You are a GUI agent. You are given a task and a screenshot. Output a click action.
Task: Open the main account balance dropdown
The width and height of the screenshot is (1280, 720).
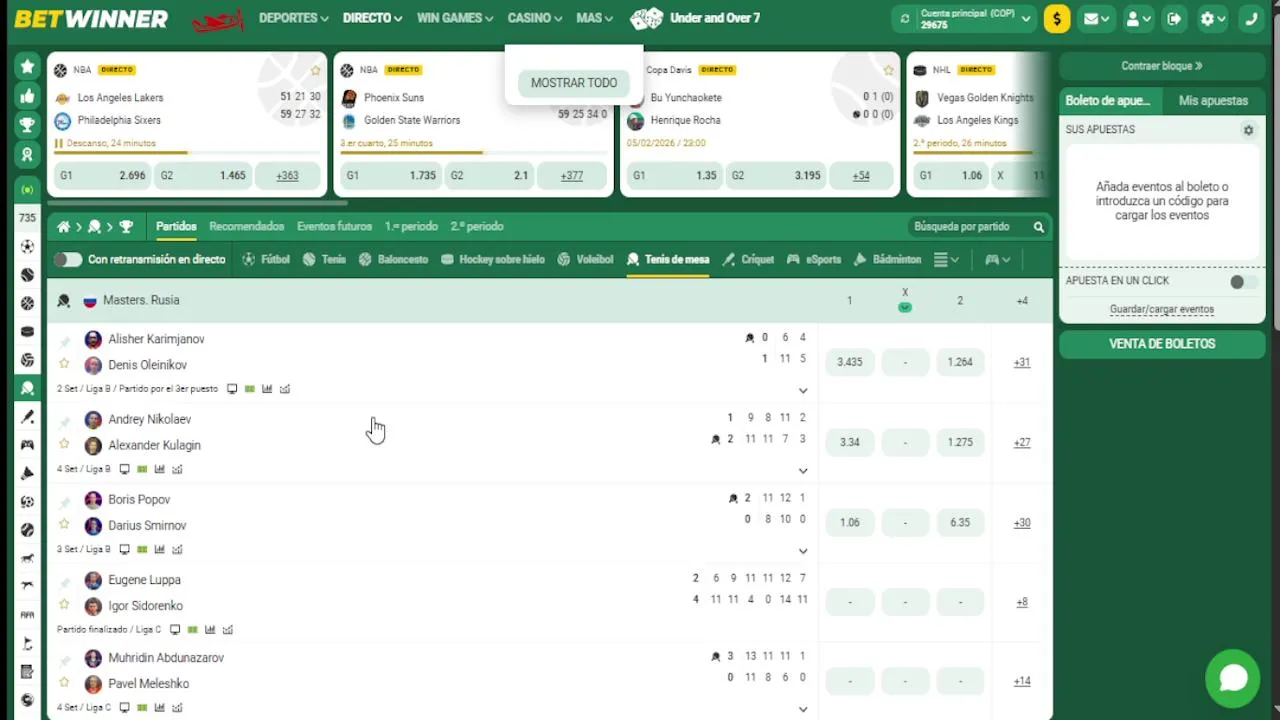(1026, 18)
